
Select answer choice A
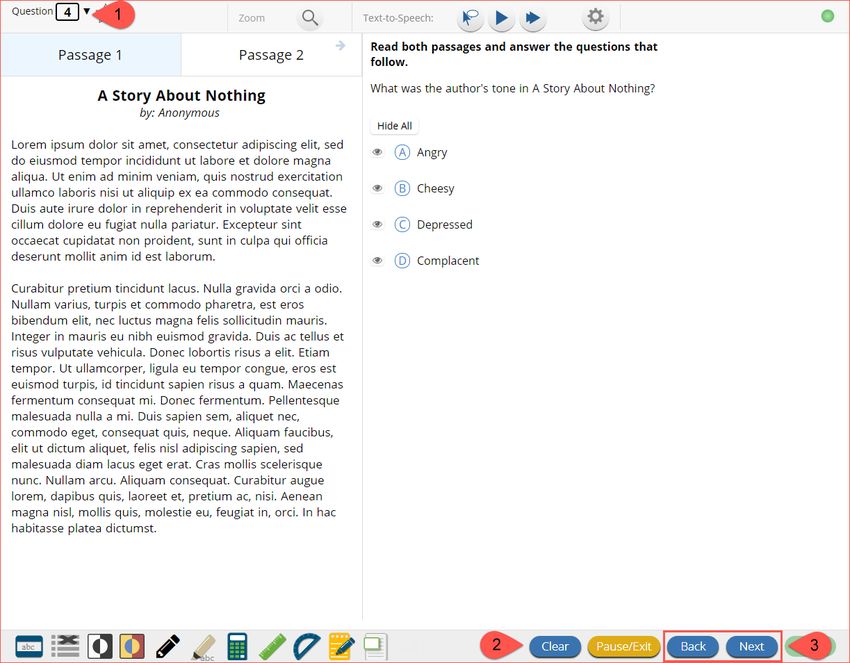pos(402,152)
